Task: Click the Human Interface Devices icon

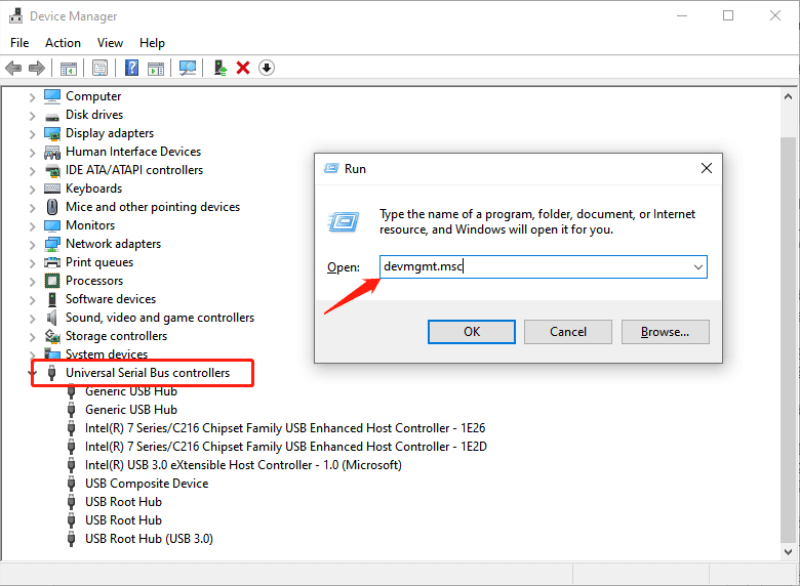Action: pyautogui.click(x=52, y=152)
